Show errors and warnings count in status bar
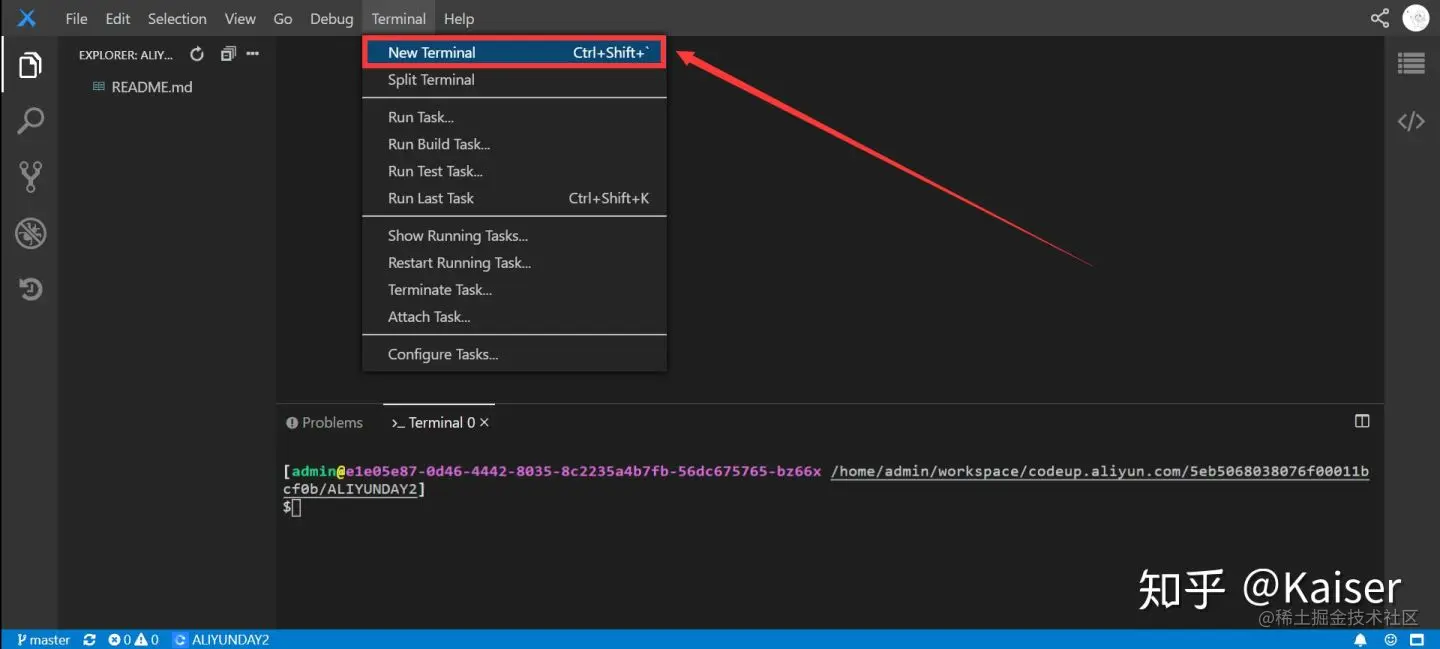 134,640
